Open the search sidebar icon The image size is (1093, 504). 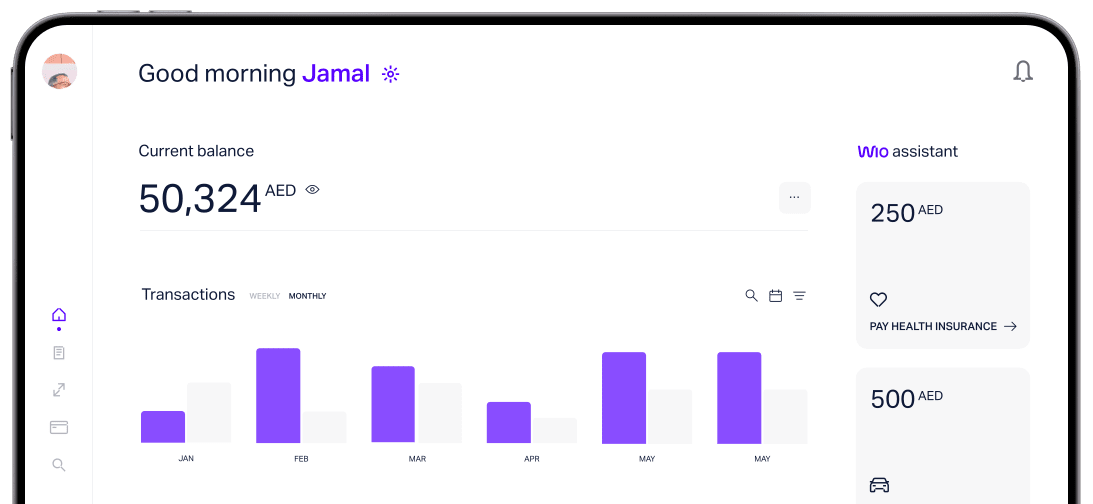tap(59, 465)
